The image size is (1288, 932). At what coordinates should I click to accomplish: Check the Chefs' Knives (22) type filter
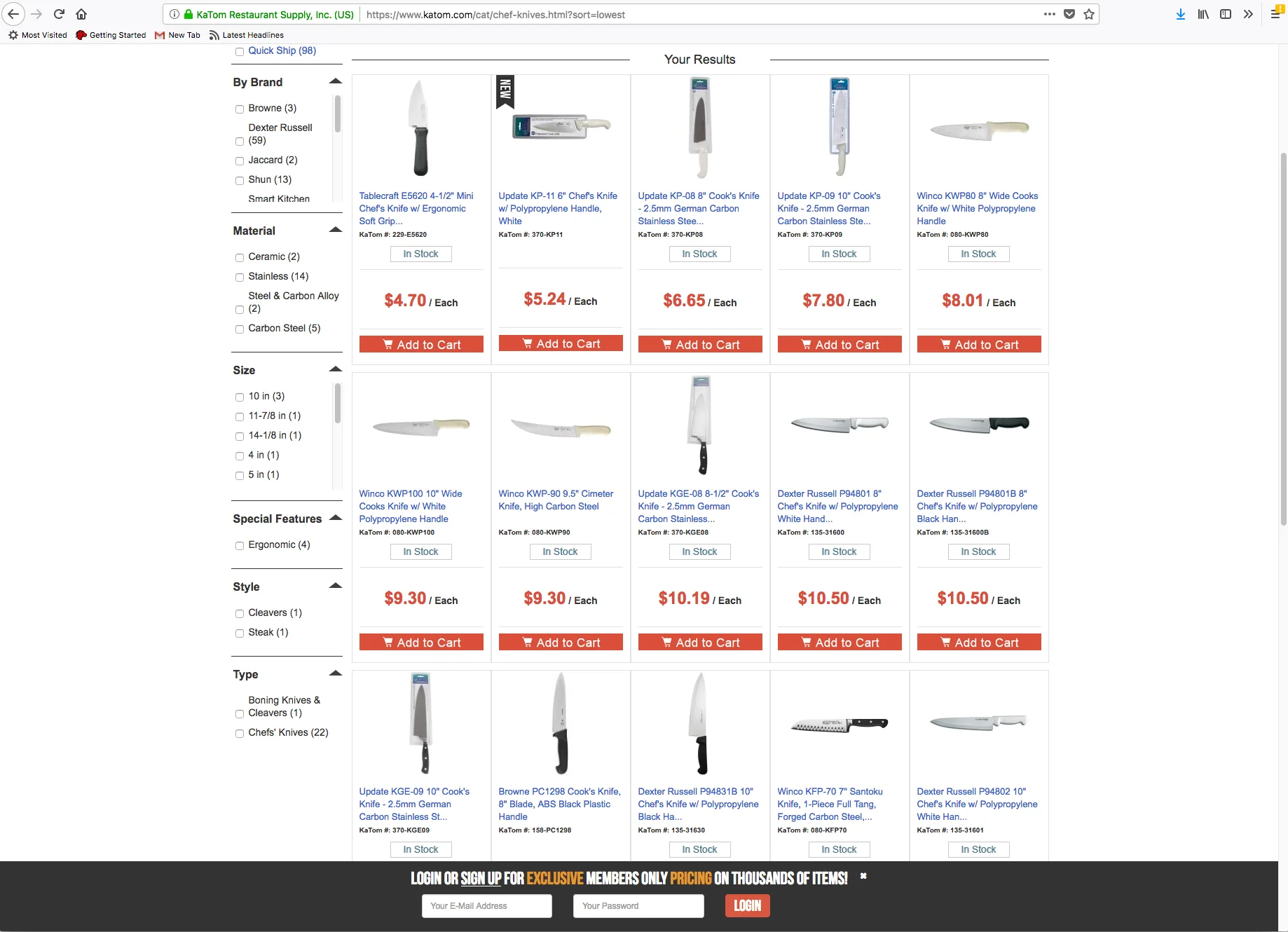tap(240, 734)
